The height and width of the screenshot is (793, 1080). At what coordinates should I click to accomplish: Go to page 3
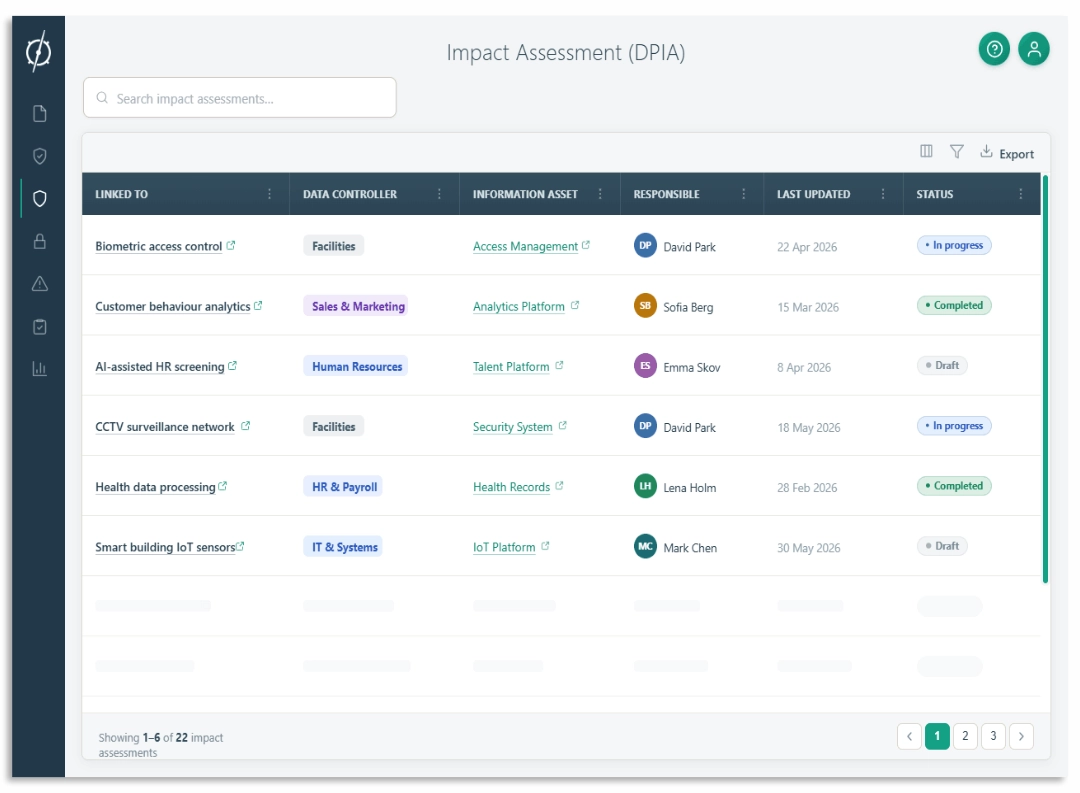[993, 737]
